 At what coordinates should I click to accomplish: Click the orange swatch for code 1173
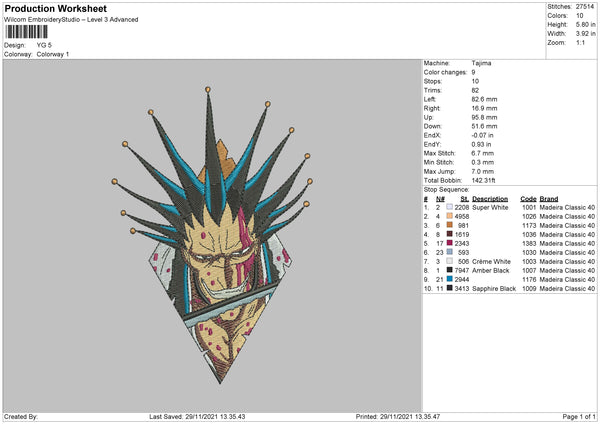[x=450, y=225]
